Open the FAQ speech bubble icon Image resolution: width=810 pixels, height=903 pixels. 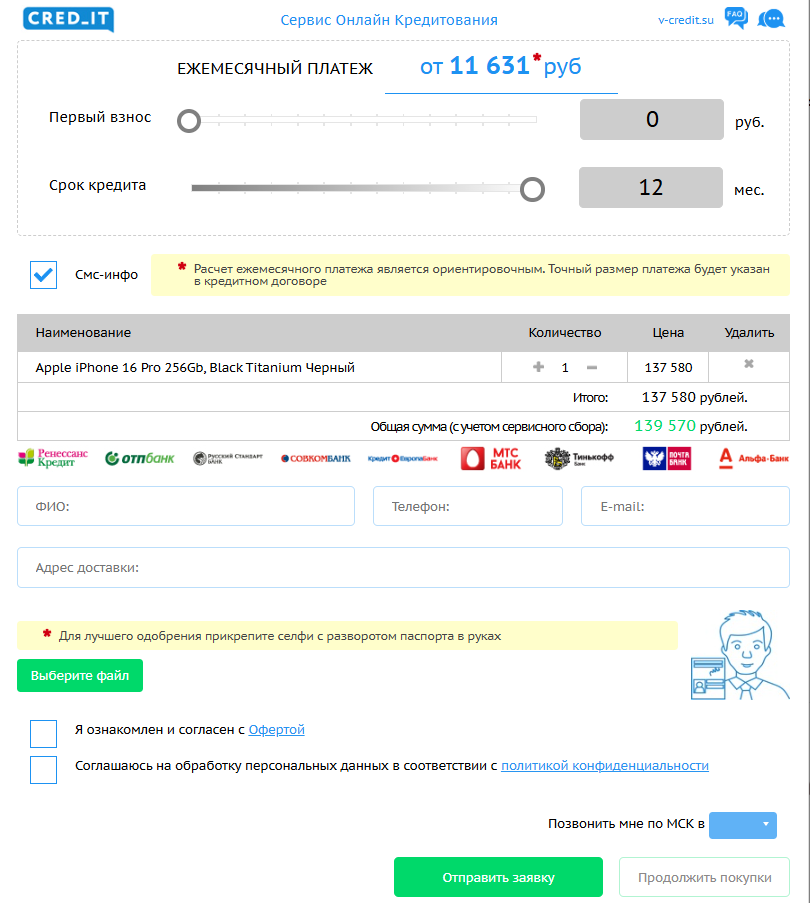tap(736, 18)
